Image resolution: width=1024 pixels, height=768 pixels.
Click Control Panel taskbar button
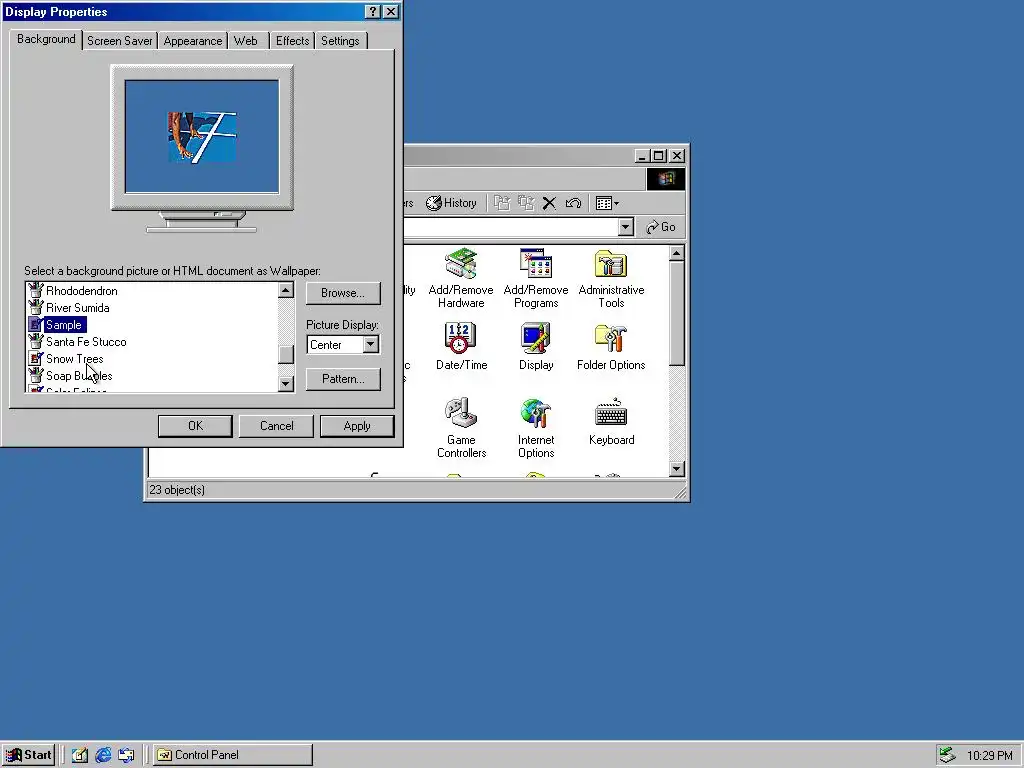[233, 755]
